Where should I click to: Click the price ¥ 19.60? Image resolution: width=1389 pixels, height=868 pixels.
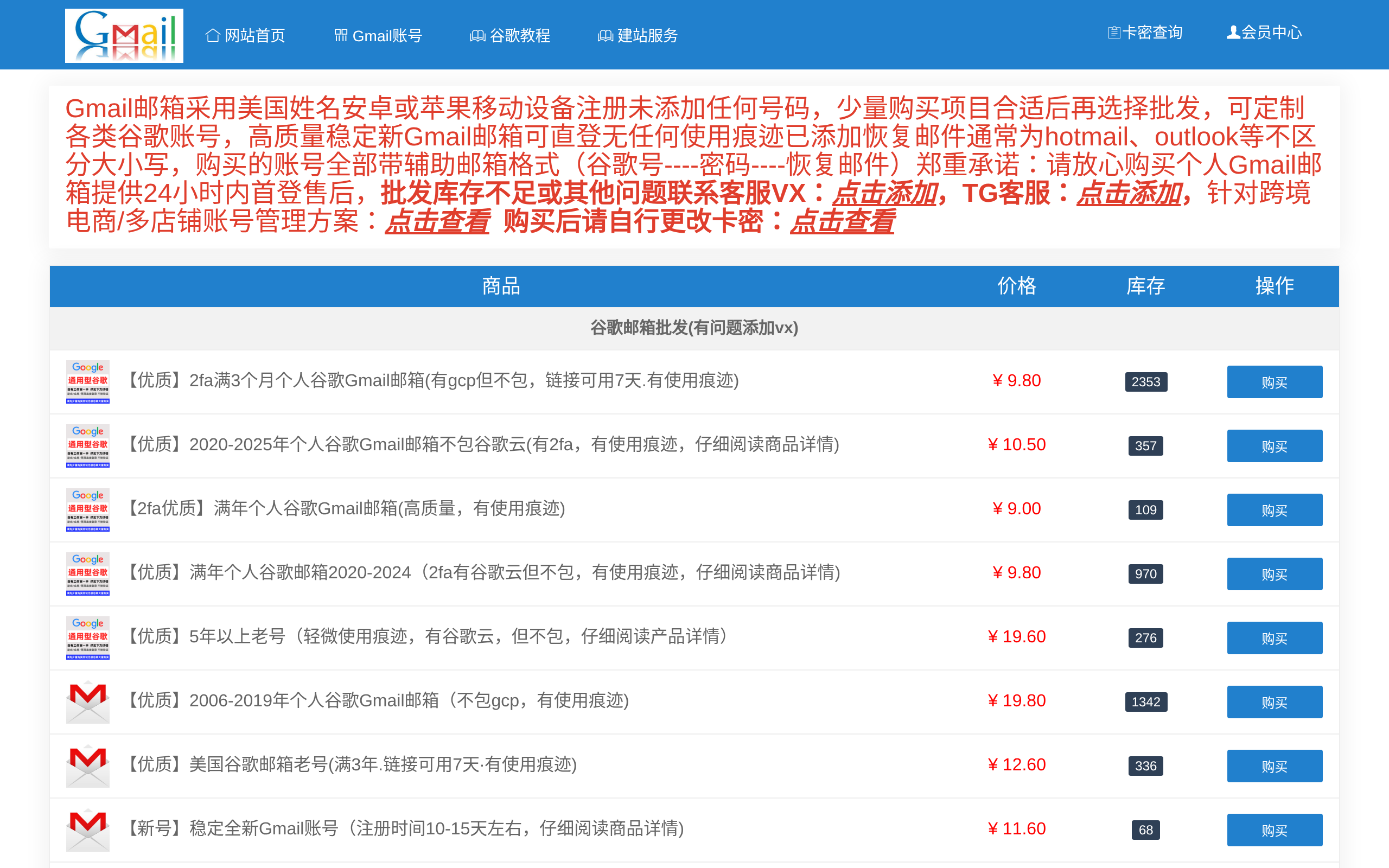click(1016, 637)
